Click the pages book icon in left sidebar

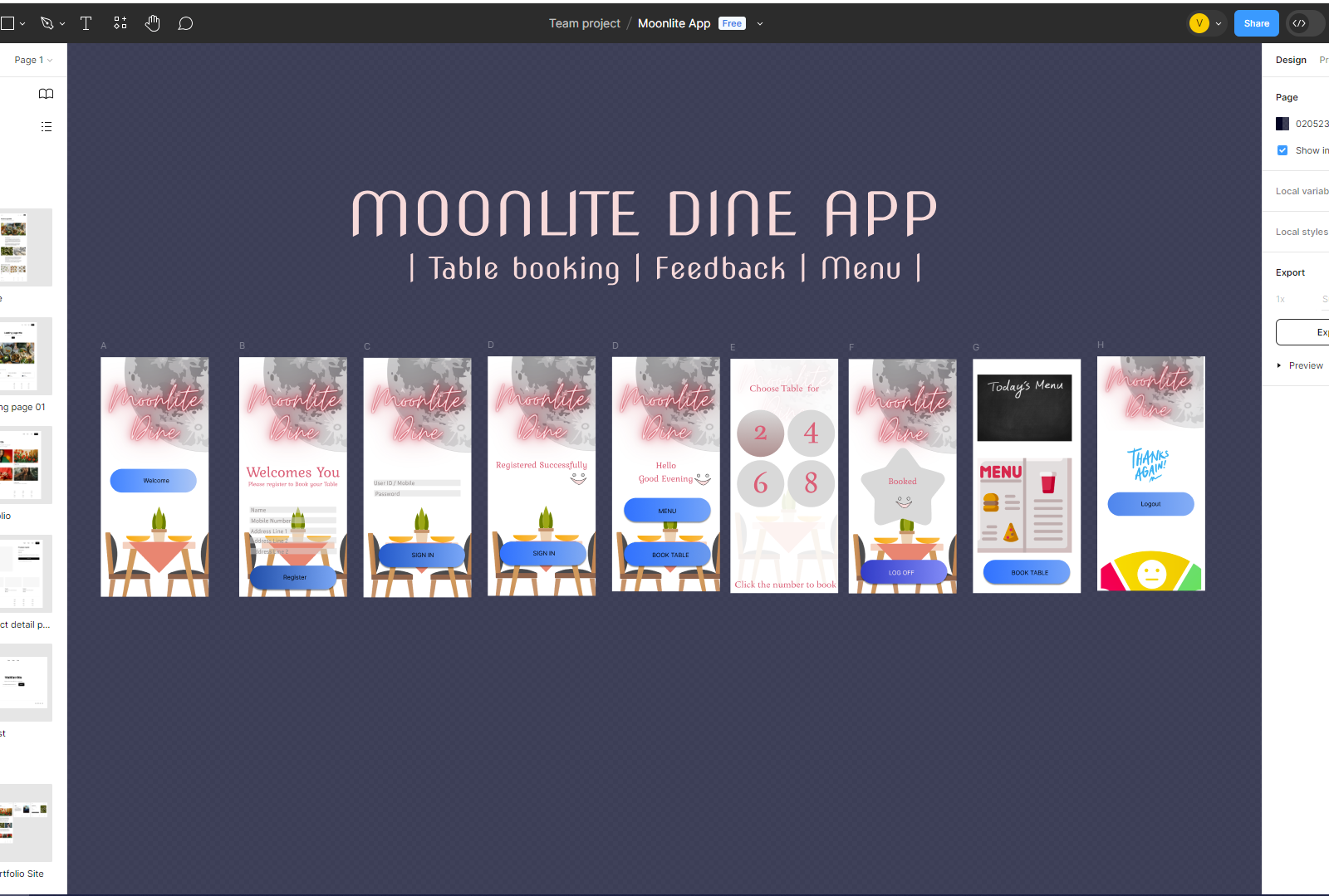click(46, 94)
